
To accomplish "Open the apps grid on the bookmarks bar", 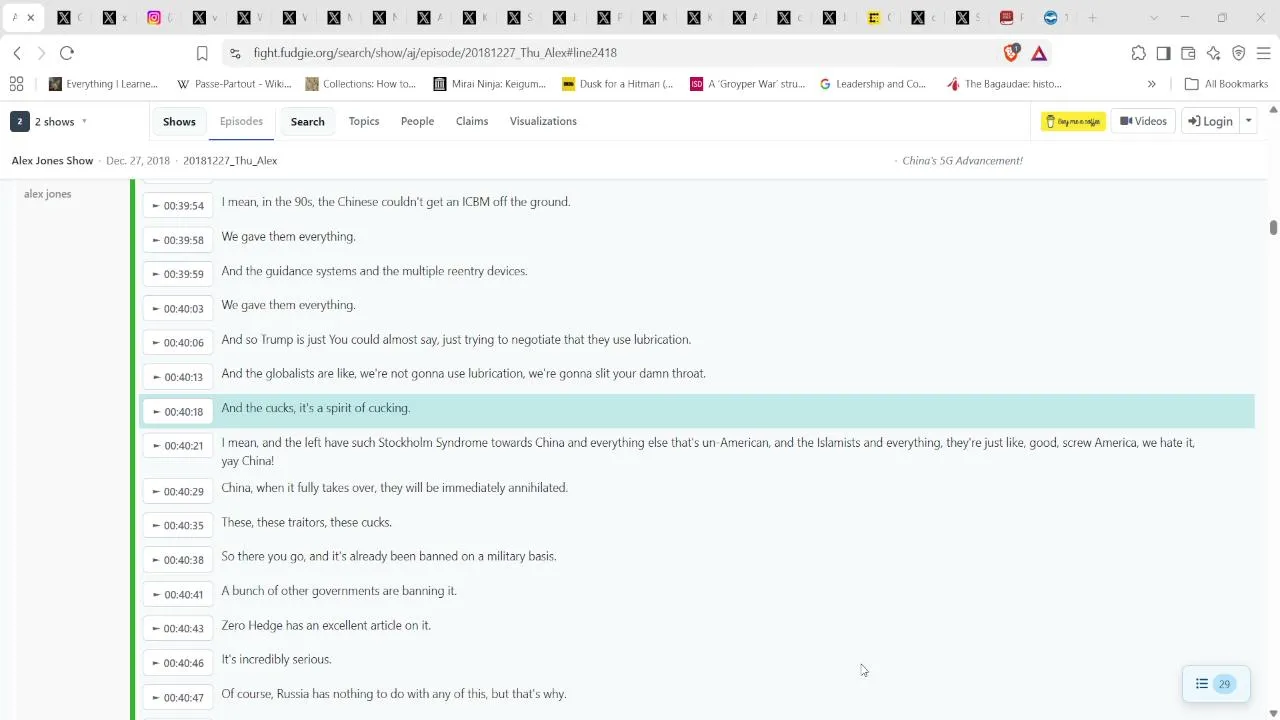I will point(16,84).
